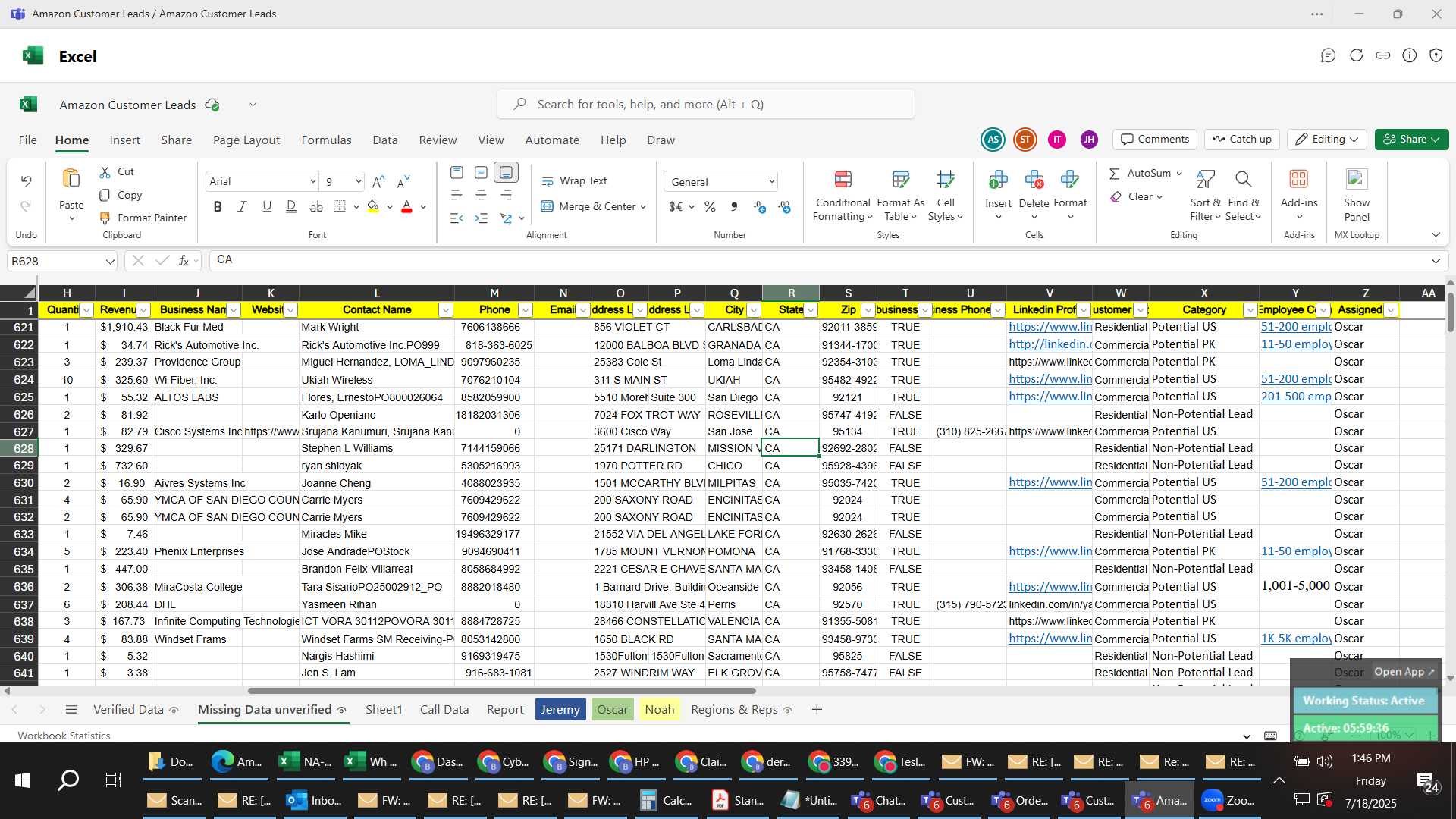
Task: Click the Undo arrow icon
Action: [x=26, y=180]
